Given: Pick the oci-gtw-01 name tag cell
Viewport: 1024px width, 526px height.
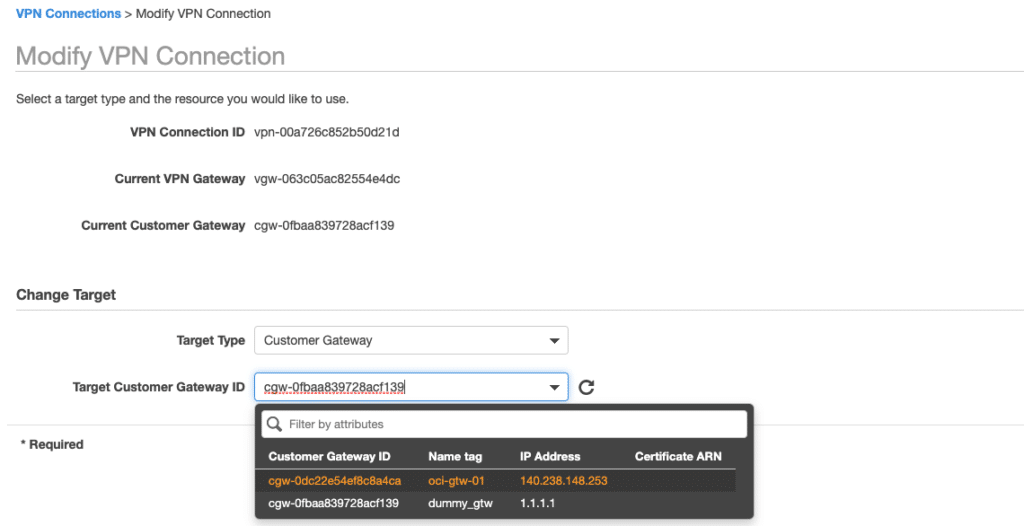Looking at the screenshot, I should tap(456, 481).
